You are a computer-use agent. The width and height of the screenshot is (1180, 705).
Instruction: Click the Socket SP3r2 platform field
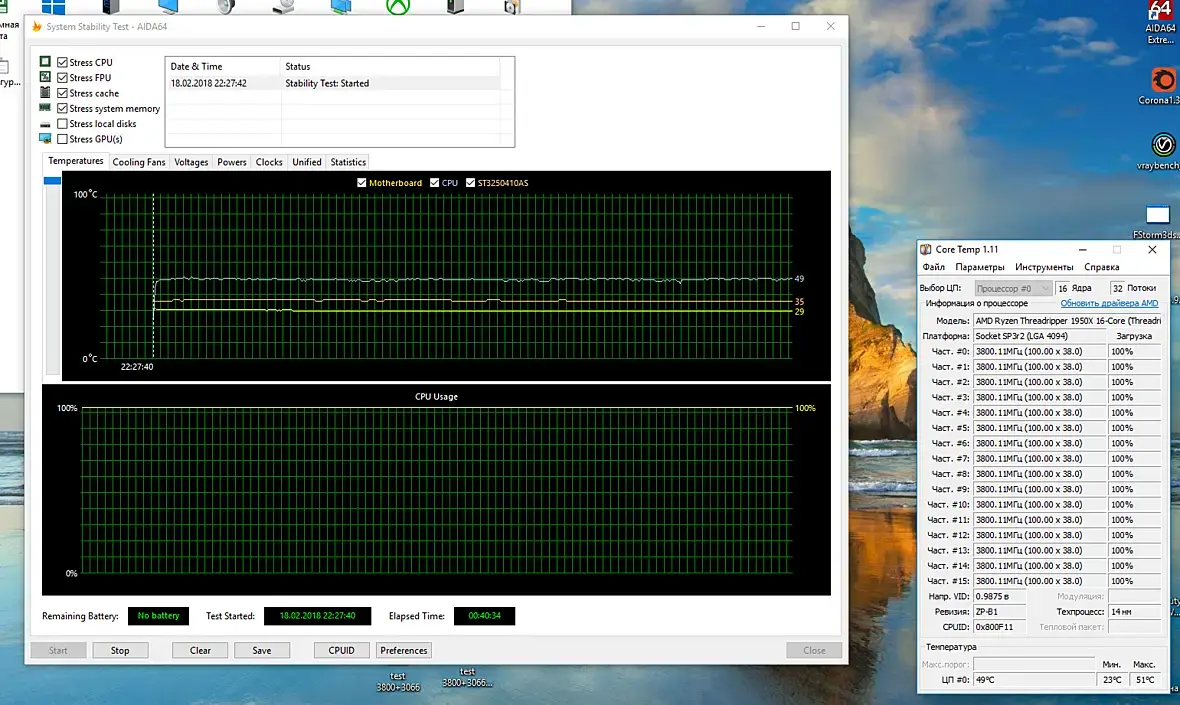pyautogui.click(x=1039, y=336)
